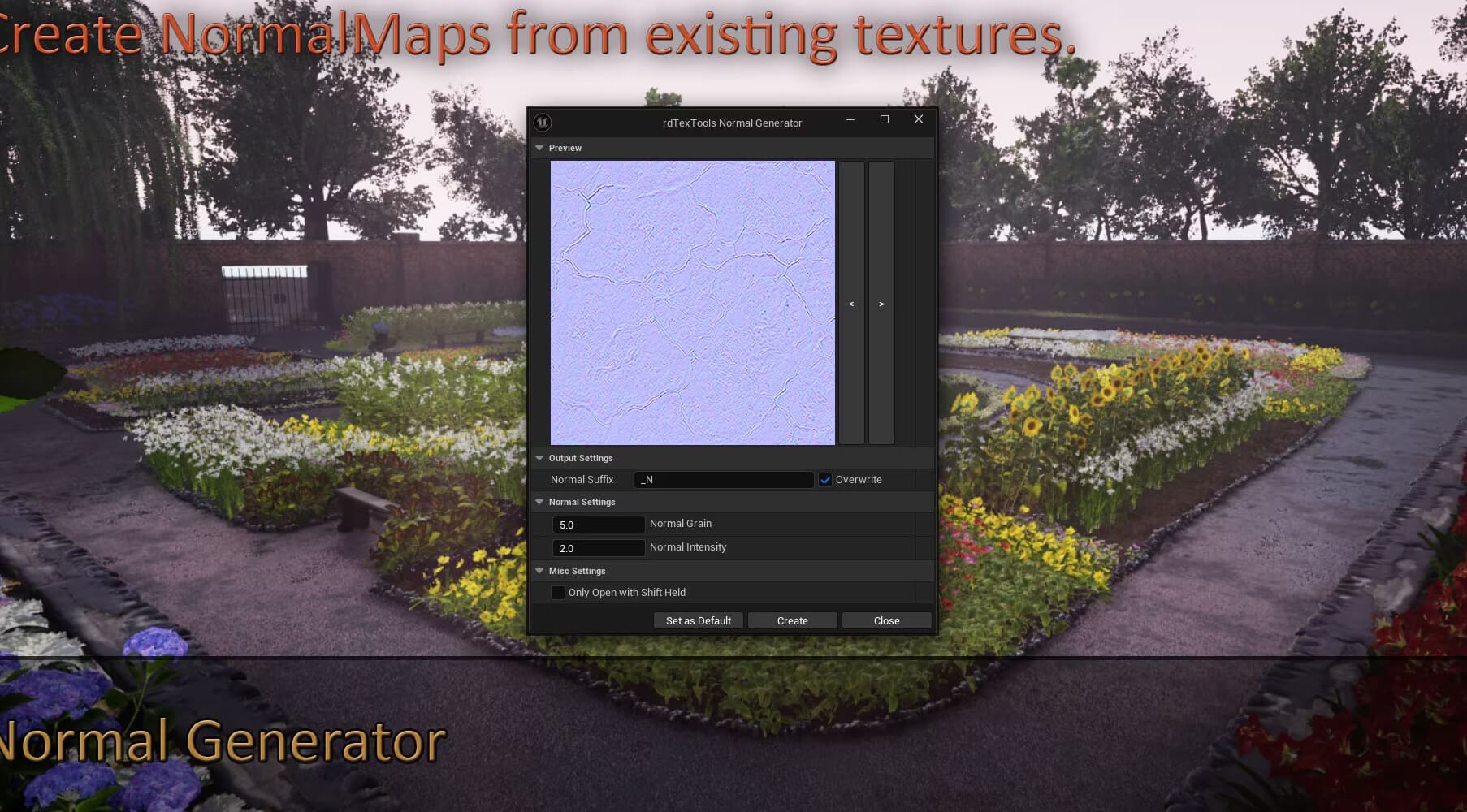1467x812 pixels.
Task: Close window with the X icon
Action: tap(919, 119)
